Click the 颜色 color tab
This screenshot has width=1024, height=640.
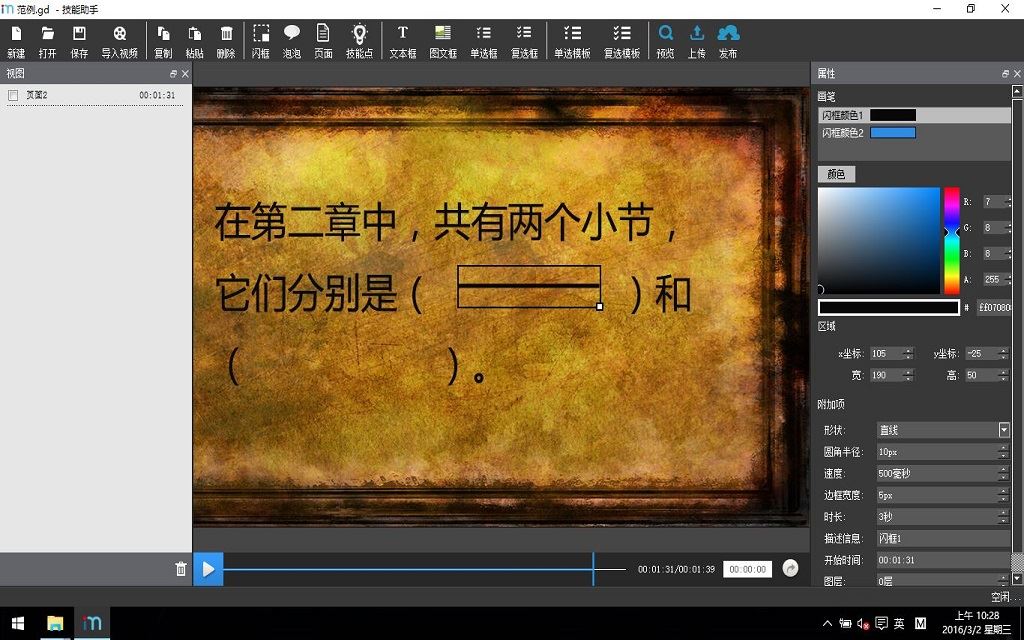[x=836, y=174]
